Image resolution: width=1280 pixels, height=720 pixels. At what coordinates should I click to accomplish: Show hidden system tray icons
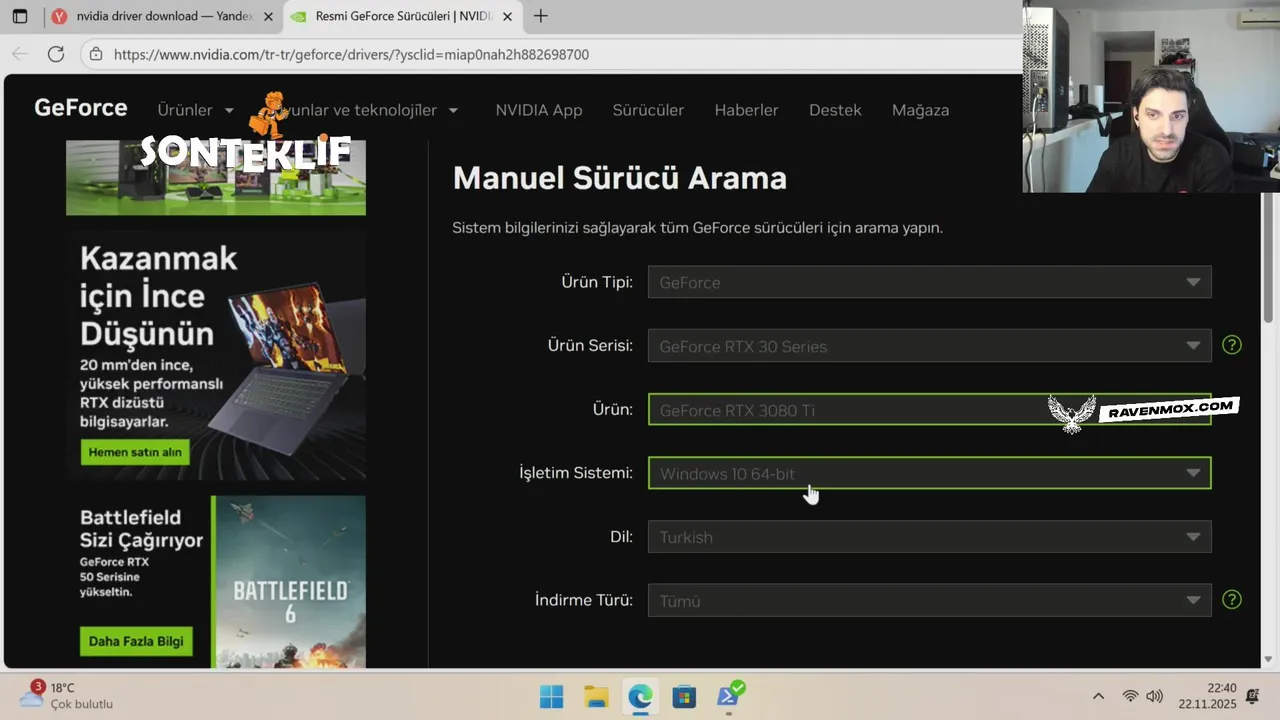point(1098,696)
